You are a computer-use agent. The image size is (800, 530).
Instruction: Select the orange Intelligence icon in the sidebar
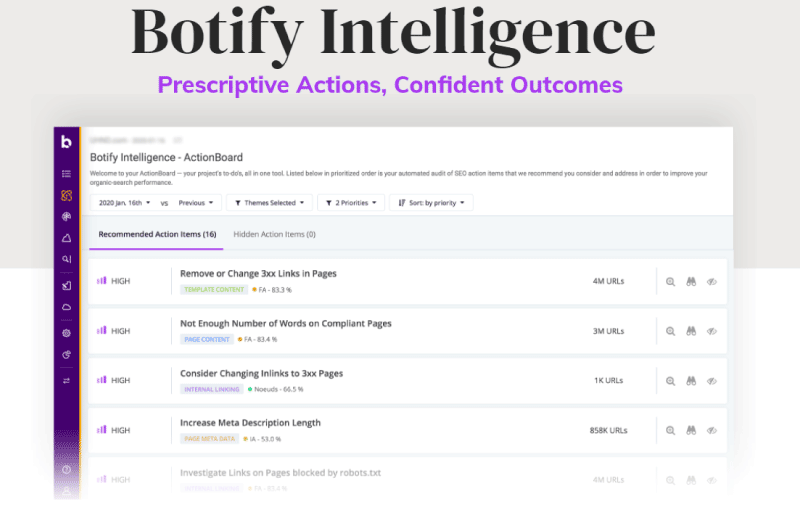66,195
